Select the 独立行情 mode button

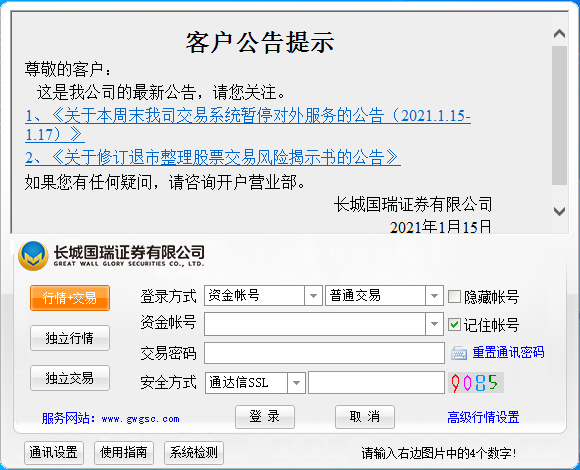(70, 338)
